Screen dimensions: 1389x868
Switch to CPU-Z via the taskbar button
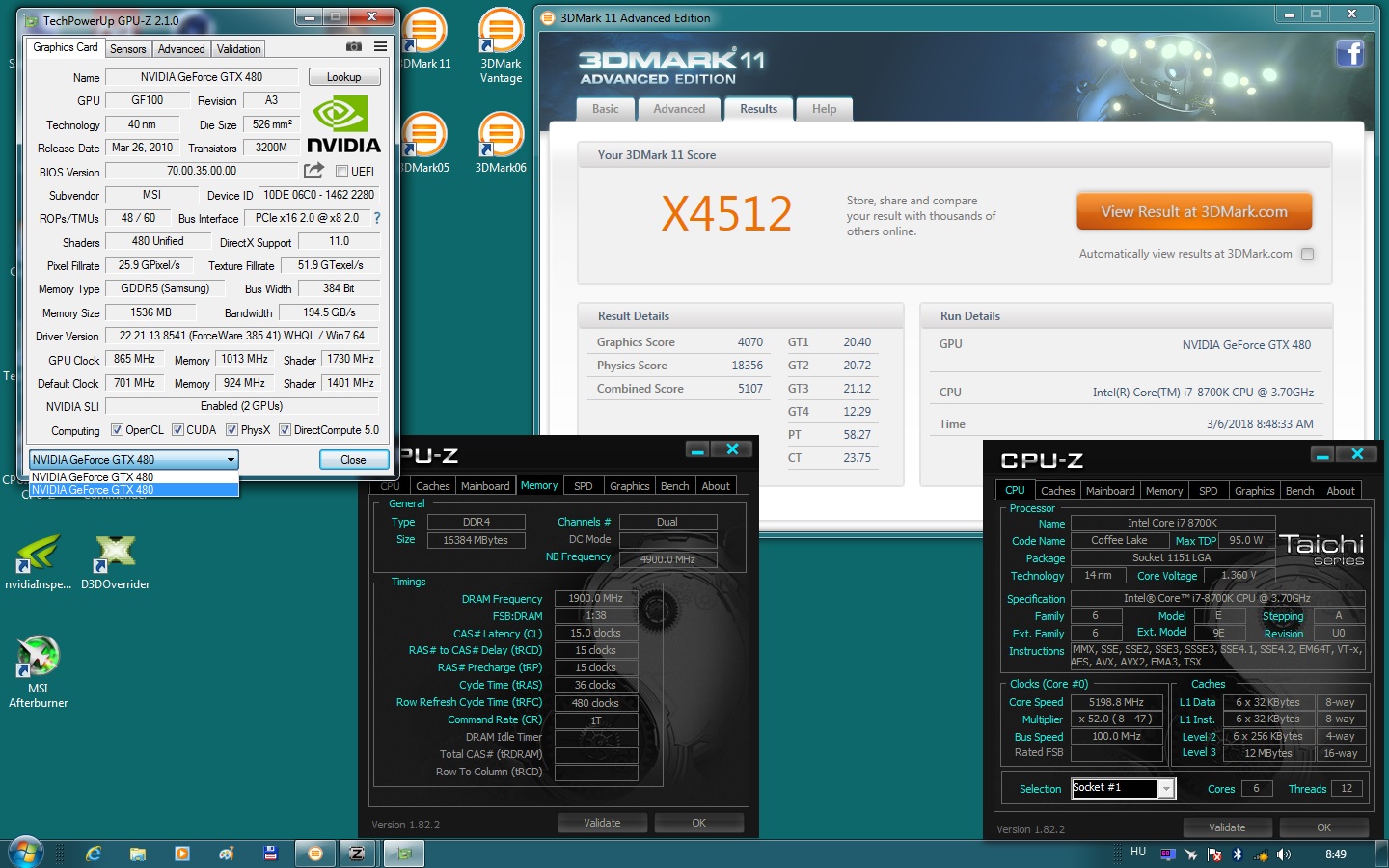(357, 854)
